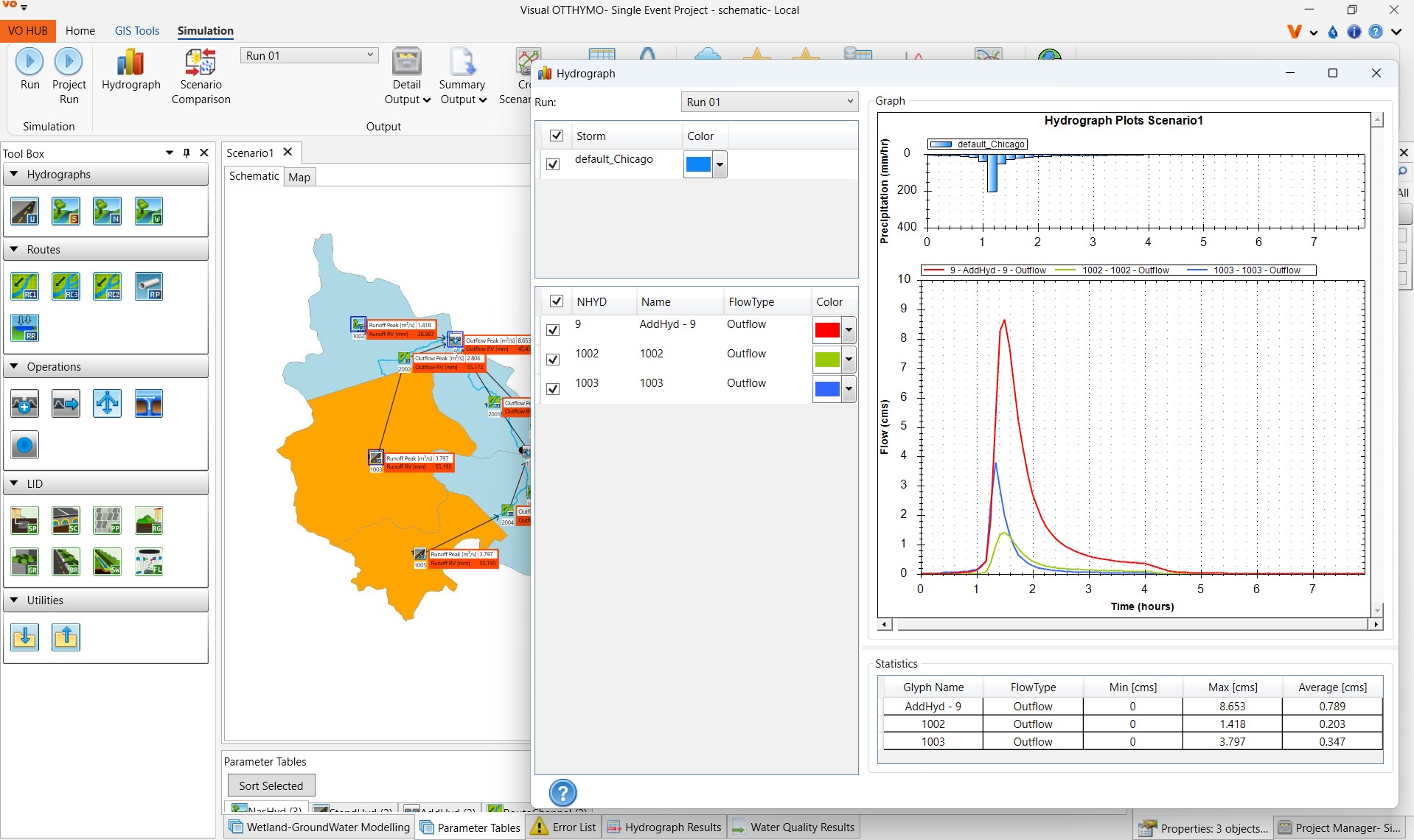Select the RC3 route channel tool
This screenshot has width=1414, height=840.
[66, 287]
